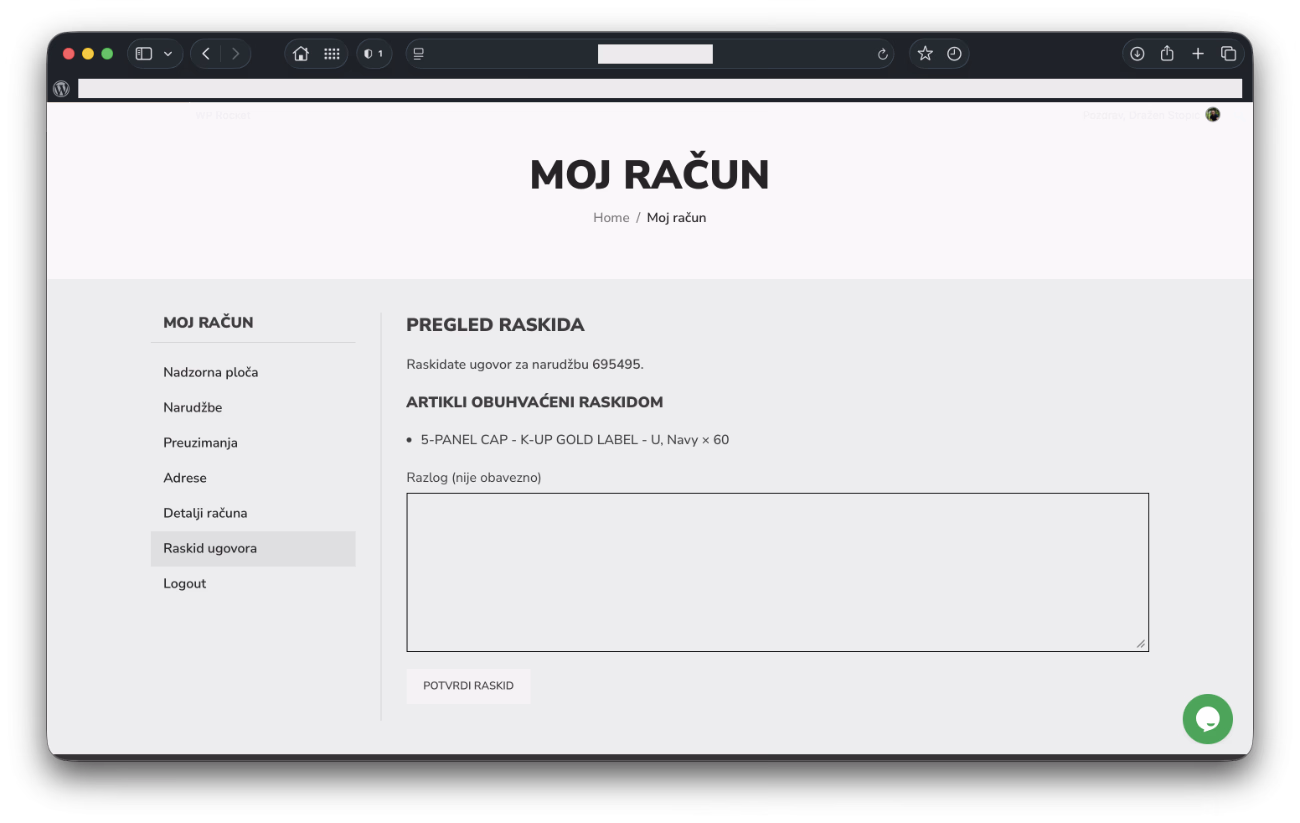Go back with the left arrow
Image resolution: width=1300 pixels, height=823 pixels.
(206, 54)
